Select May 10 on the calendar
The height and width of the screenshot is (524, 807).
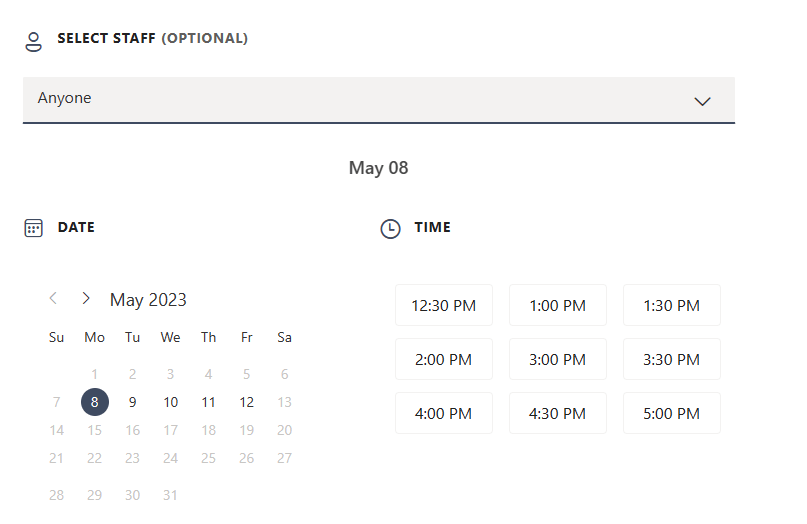[170, 402]
